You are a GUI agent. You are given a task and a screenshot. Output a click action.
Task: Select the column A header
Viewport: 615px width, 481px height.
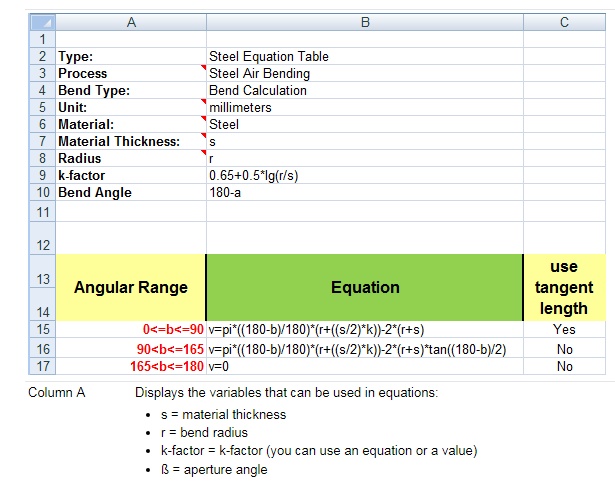pyautogui.click(x=131, y=22)
